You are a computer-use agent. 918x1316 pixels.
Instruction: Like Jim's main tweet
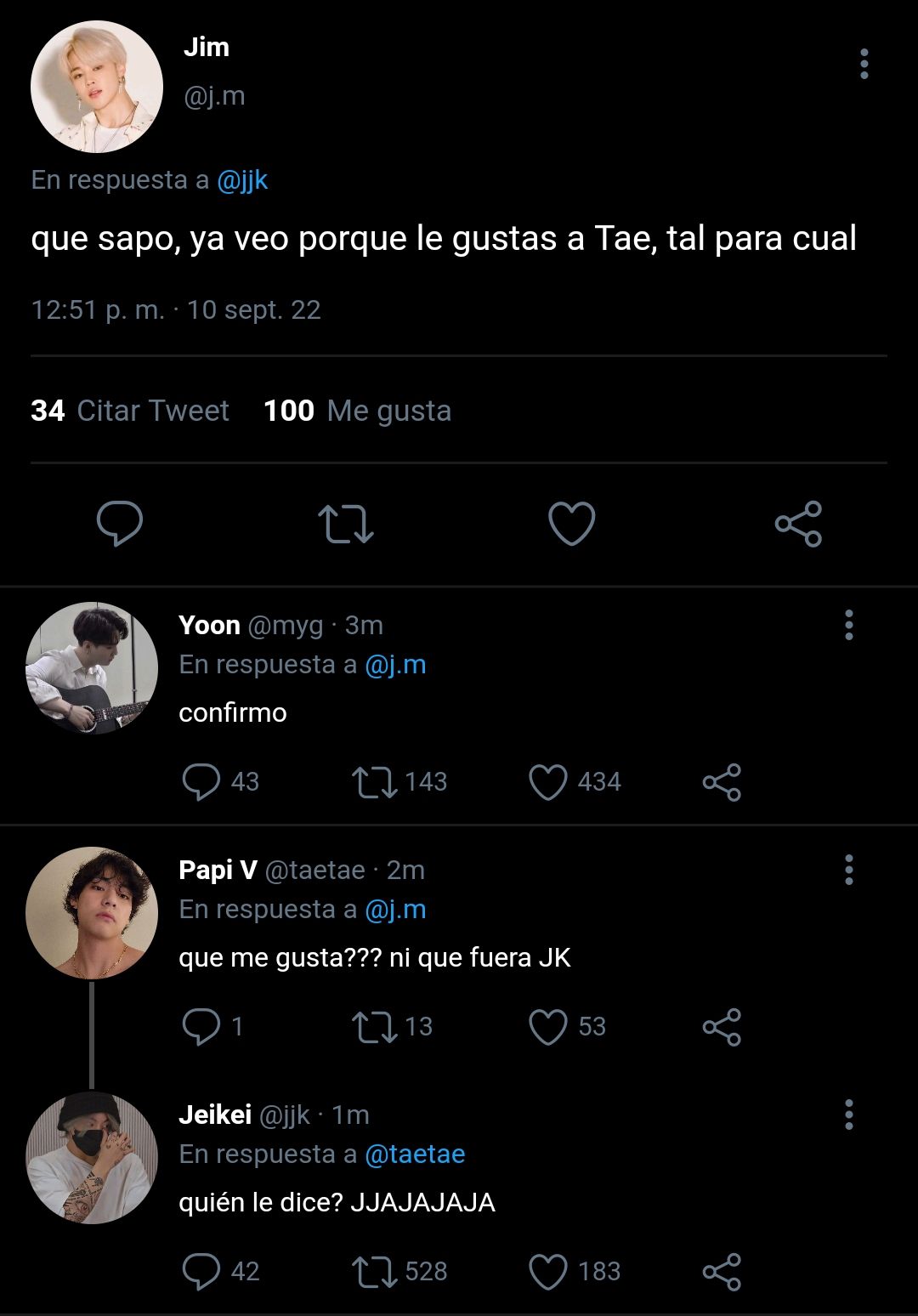[x=571, y=523]
